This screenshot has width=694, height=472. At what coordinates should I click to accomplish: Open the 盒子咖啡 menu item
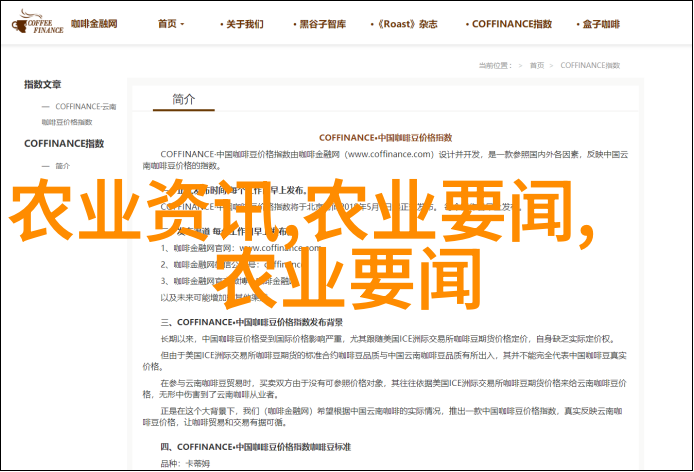tap(598, 24)
